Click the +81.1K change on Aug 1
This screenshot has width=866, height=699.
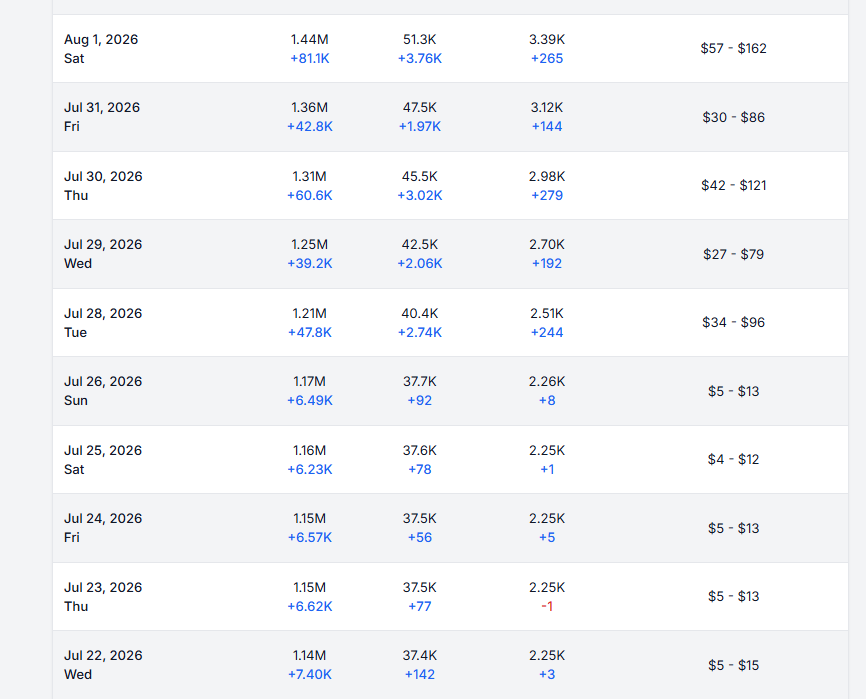pos(310,59)
